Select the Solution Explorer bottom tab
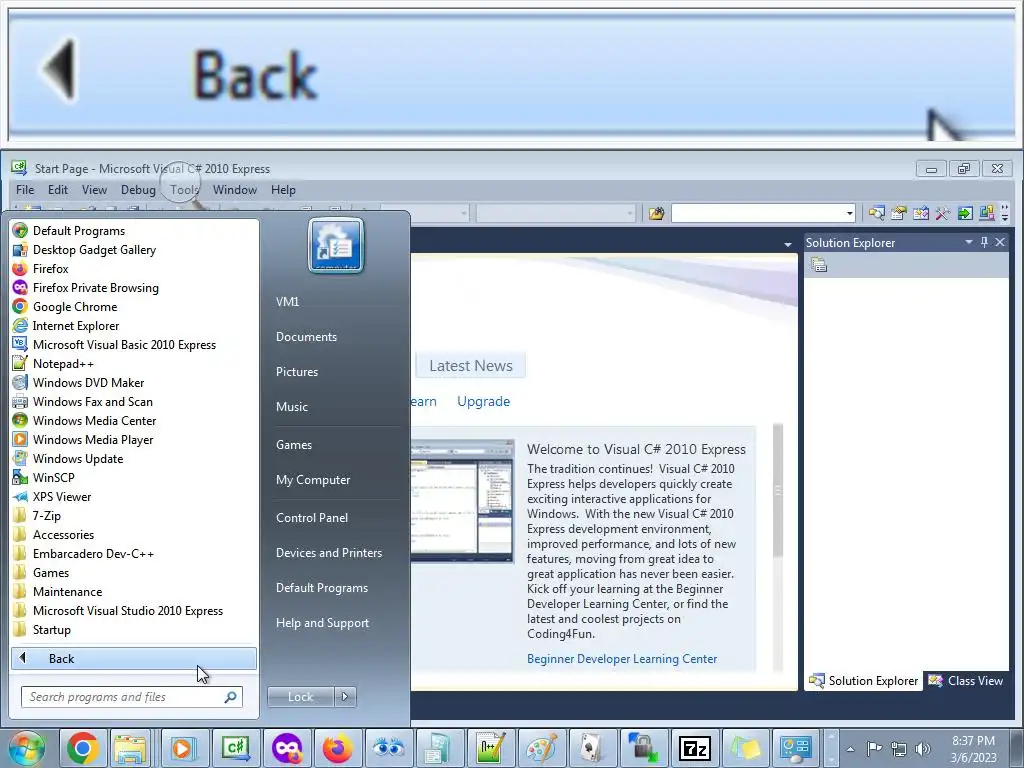This screenshot has width=1024, height=768. click(864, 680)
